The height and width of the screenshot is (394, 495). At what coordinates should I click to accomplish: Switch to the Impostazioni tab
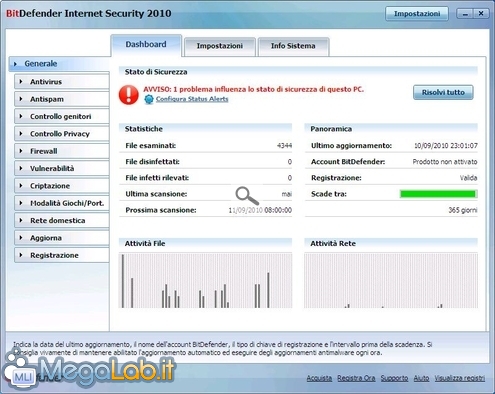pyautogui.click(x=220, y=46)
